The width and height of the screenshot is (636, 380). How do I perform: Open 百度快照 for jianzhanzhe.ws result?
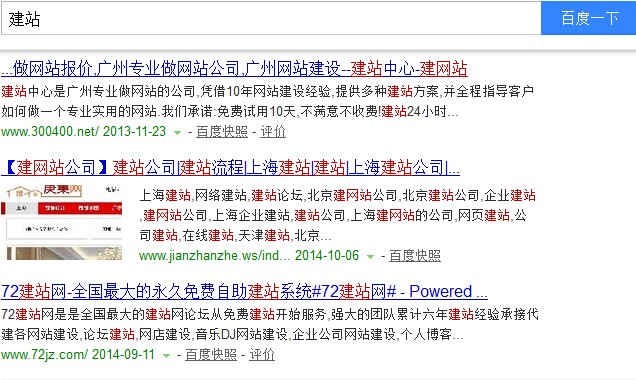(415, 255)
